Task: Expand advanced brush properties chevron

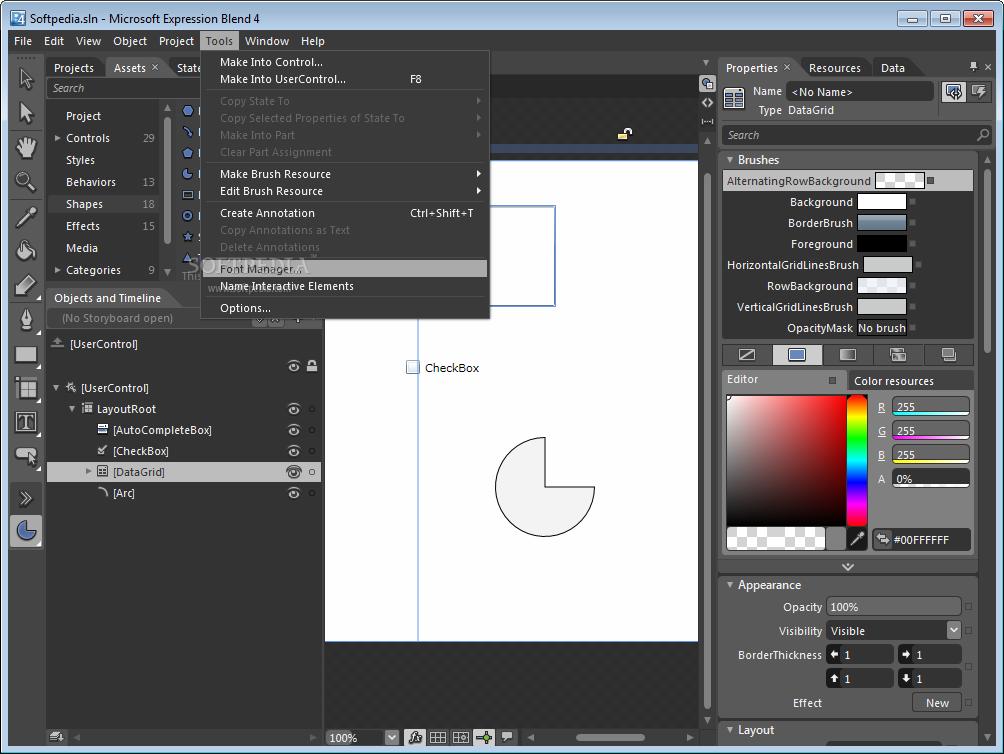Action: pos(848,567)
